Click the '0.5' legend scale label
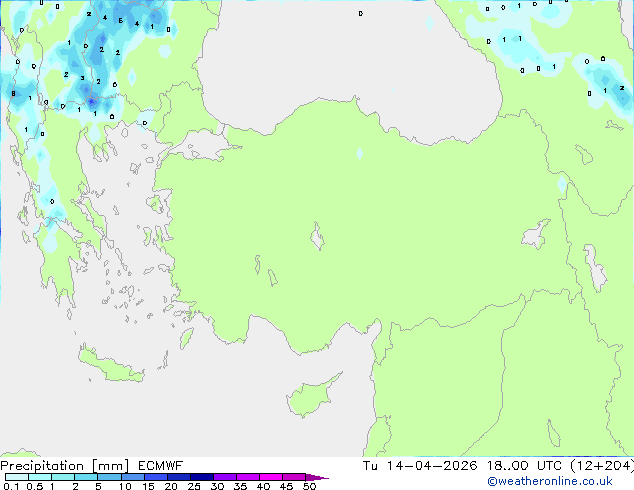Viewport: 634px width, 490px height. pyautogui.click(x=34, y=486)
